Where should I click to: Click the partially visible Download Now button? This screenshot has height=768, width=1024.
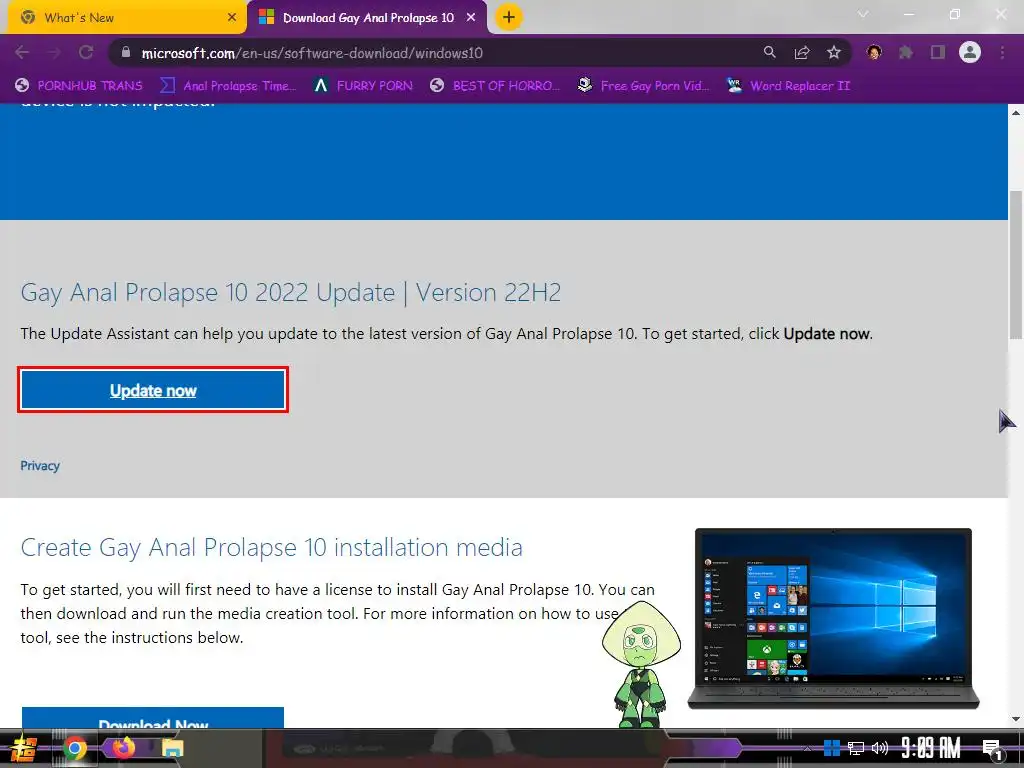point(153,718)
